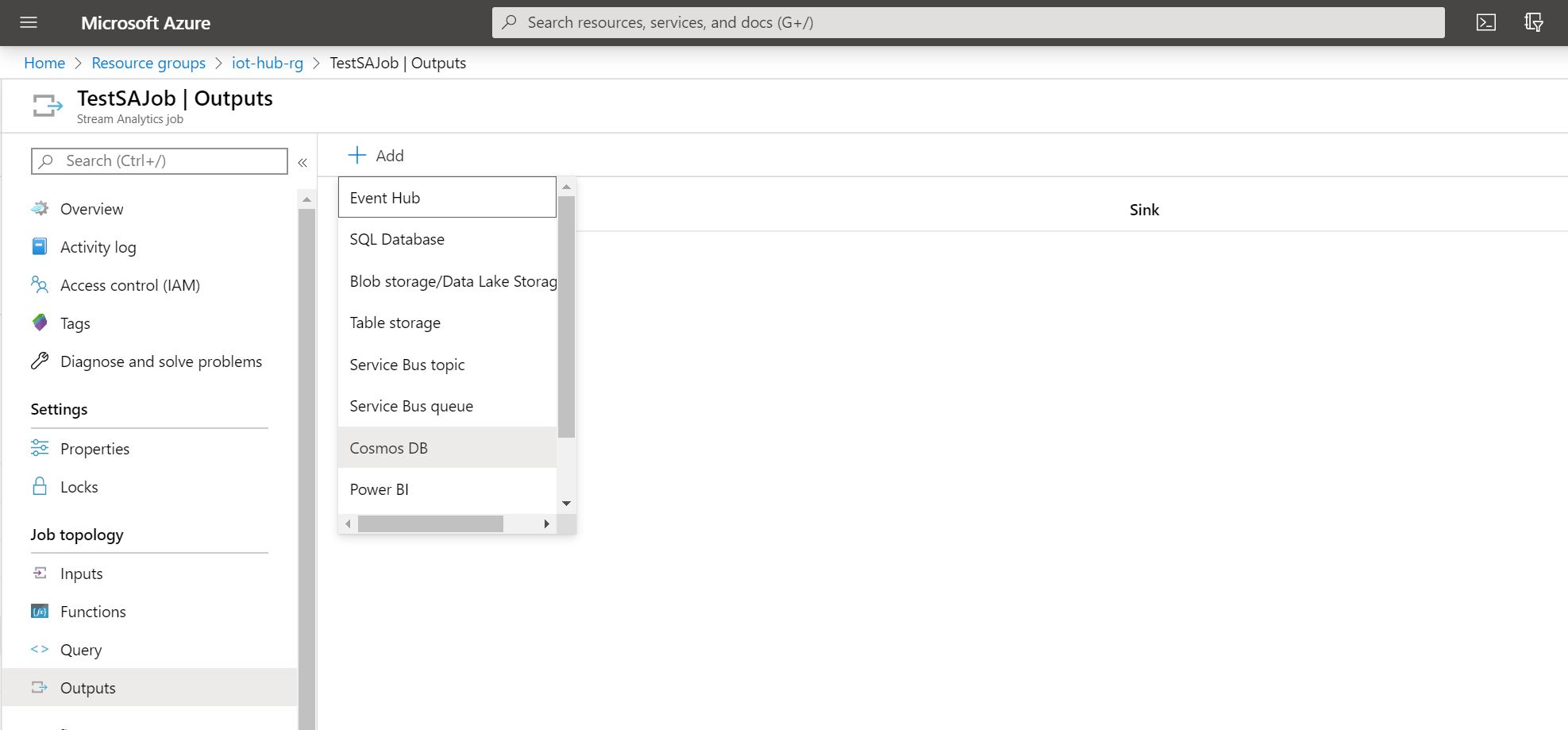
Task: Collapse the sidebar with the double chevron
Action: tap(302, 161)
